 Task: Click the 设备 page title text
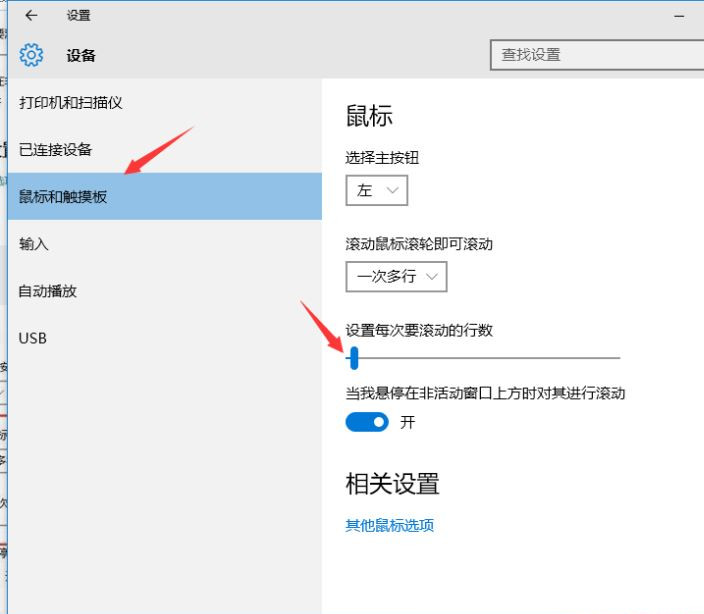(x=81, y=56)
